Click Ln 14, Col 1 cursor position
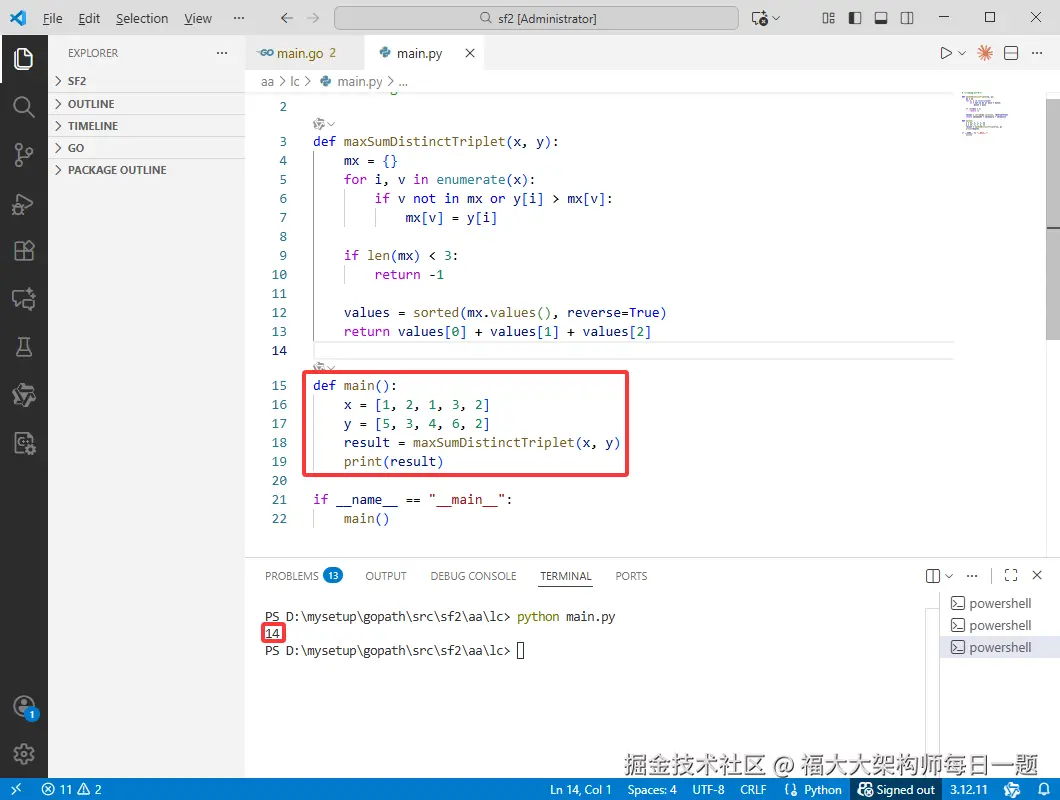Screen dimensions: 1060x800 (x=580, y=789)
